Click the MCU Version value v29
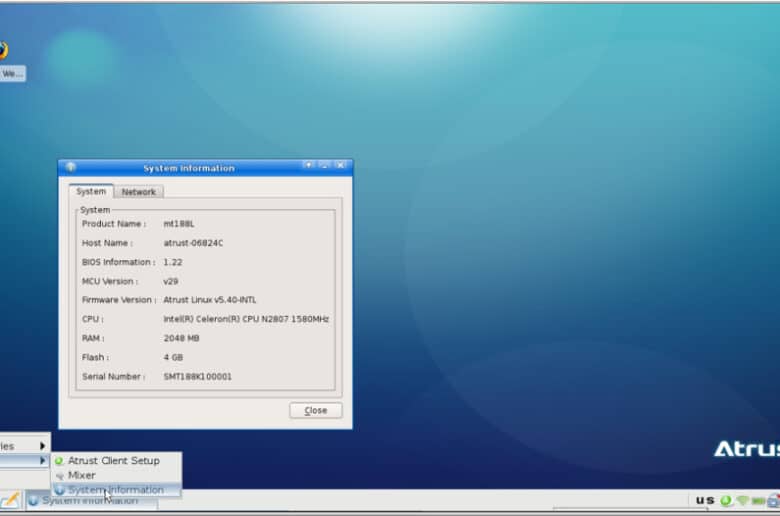 pos(171,281)
